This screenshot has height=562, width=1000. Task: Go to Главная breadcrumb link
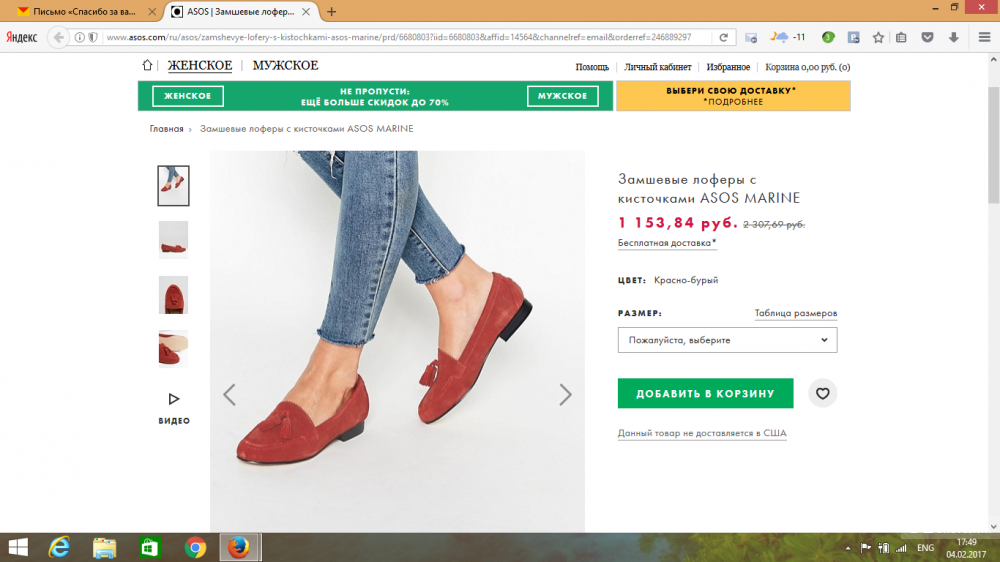coord(166,129)
